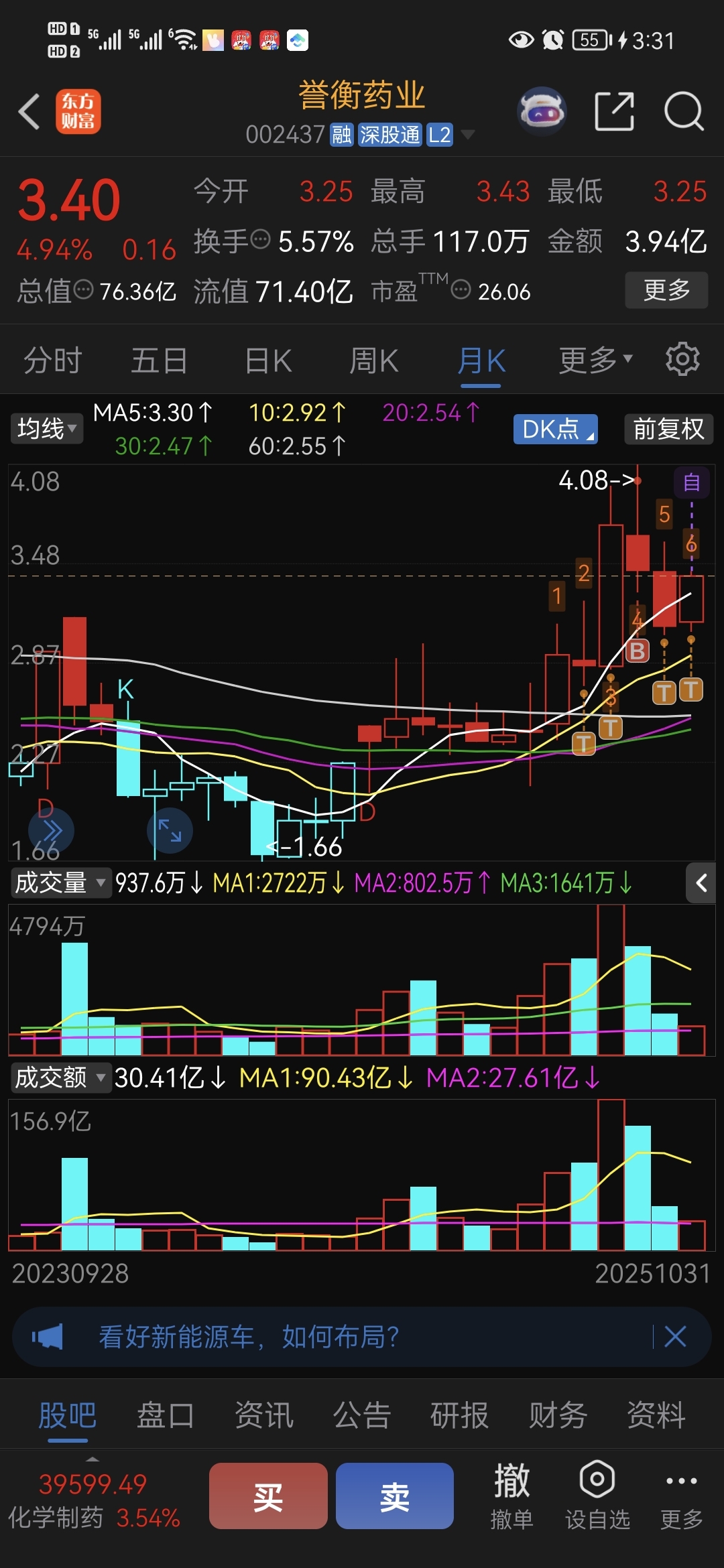Image resolution: width=724 pixels, height=1568 pixels.
Task: Open the 更多 chart period dropdown
Action: [x=595, y=360]
